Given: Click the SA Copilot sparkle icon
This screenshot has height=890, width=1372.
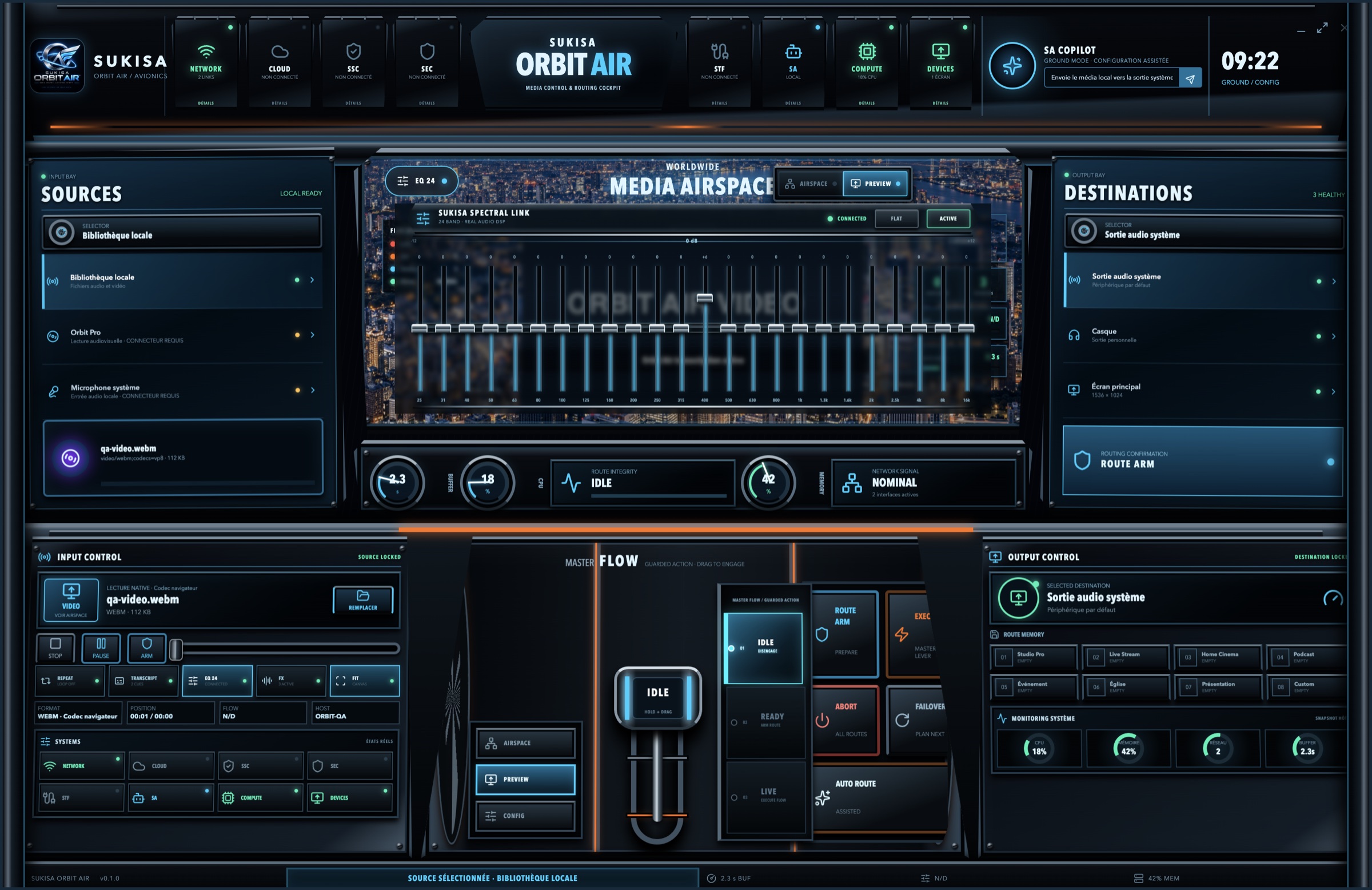Looking at the screenshot, I should pyautogui.click(x=1012, y=66).
